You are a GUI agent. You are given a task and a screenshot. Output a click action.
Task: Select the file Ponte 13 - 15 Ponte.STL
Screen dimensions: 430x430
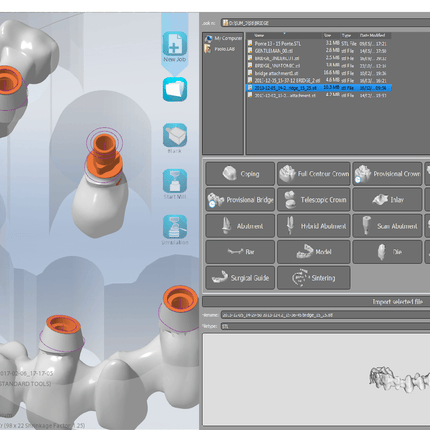(319, 43)
